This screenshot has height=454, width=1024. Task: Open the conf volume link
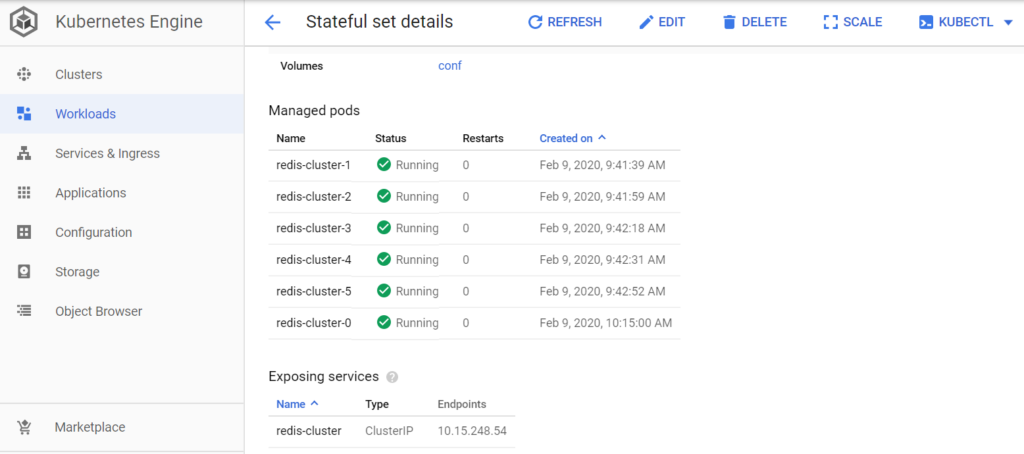pyautogui.click(x=450, y=66)
